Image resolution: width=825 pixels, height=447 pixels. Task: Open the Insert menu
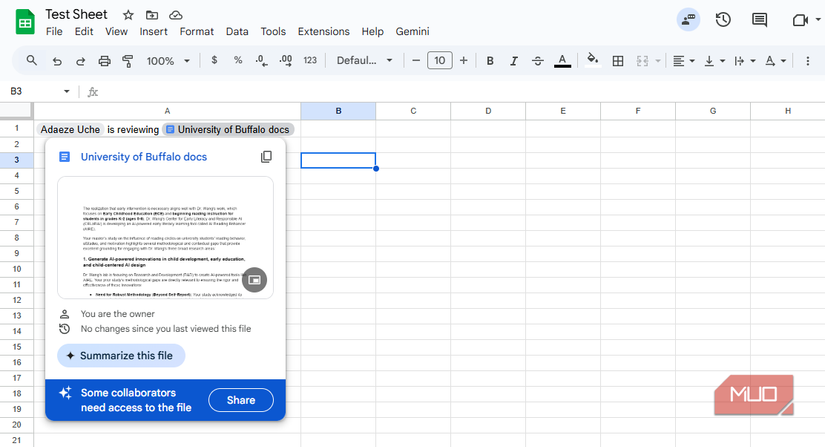(x=153, y=32)
